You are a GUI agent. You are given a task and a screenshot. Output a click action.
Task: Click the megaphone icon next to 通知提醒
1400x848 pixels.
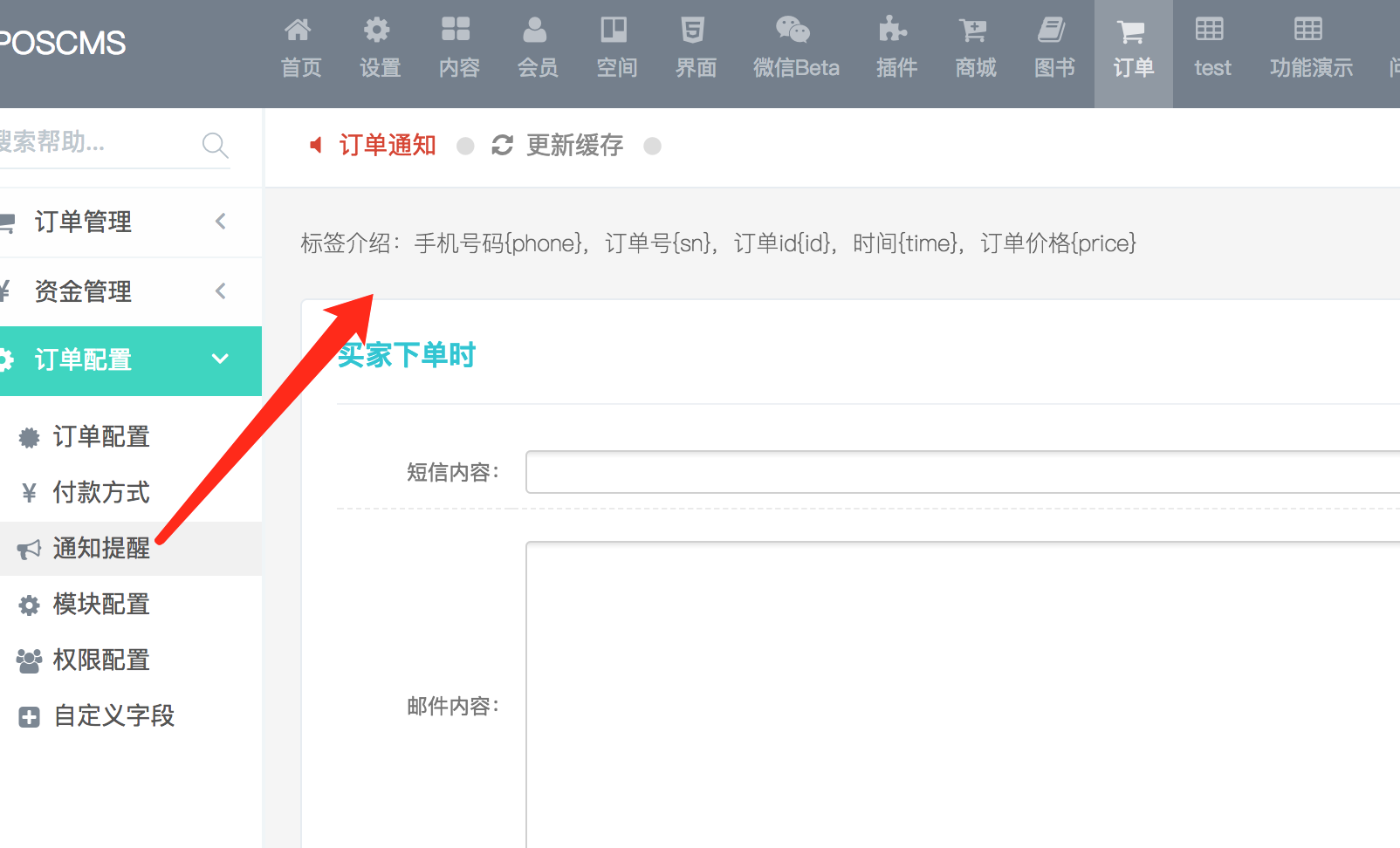tap(29, 549)
